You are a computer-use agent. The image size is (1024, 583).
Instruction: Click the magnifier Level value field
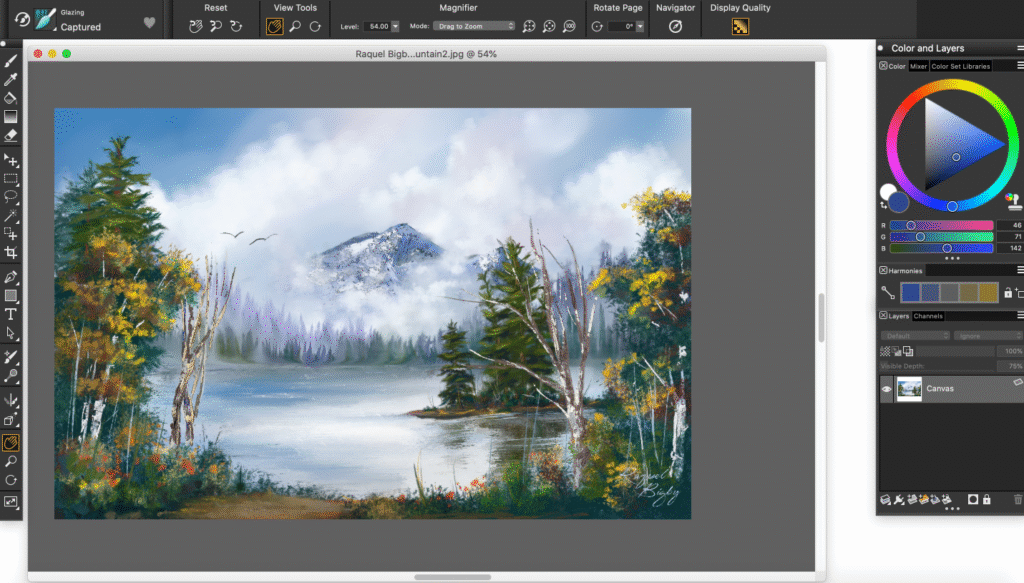377,27
